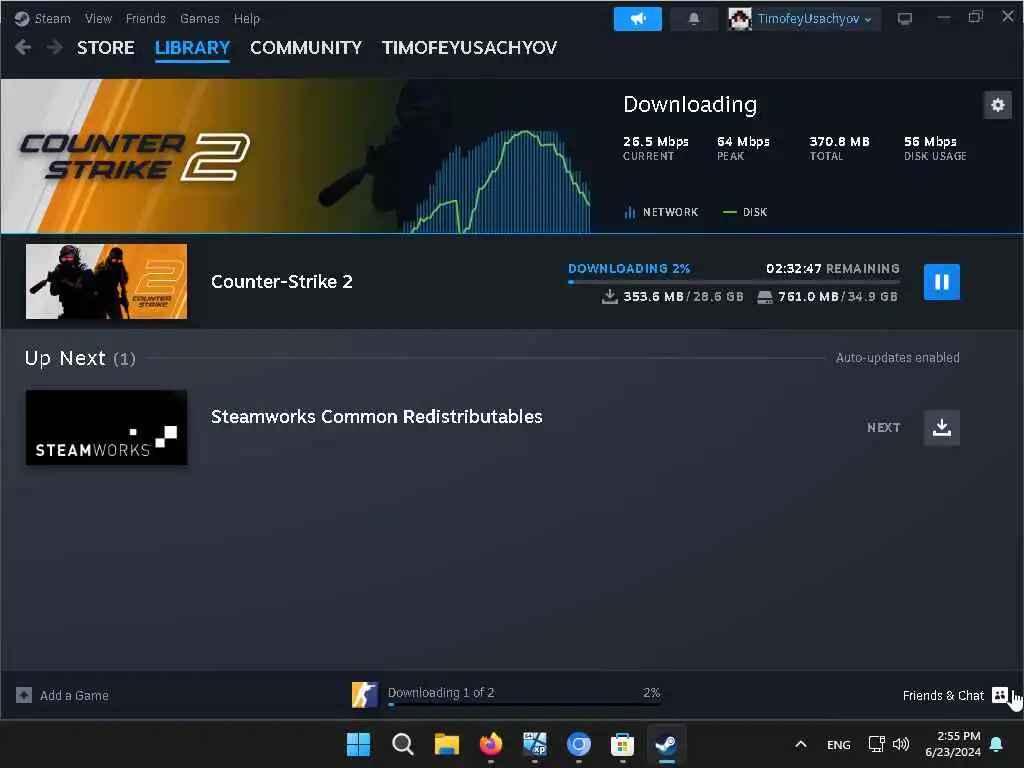Open the Friends menu
The height and width of the screenshot is (768, 1024).
coord(145,18)
